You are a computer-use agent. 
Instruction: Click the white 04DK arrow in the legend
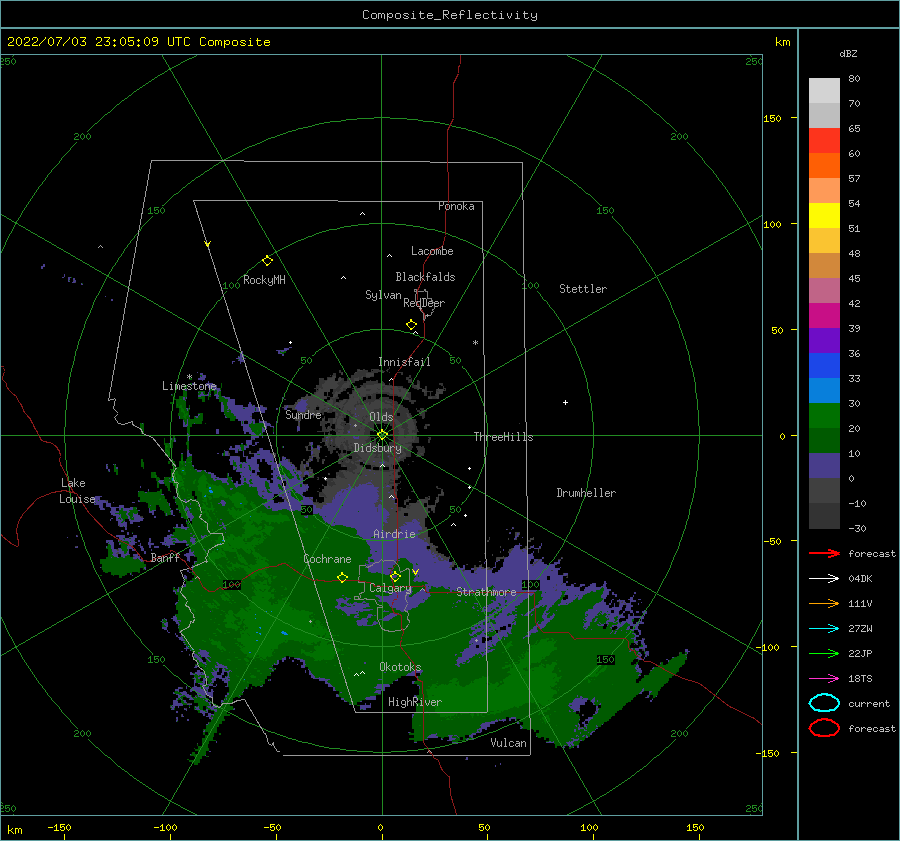(x=824, y=579)
